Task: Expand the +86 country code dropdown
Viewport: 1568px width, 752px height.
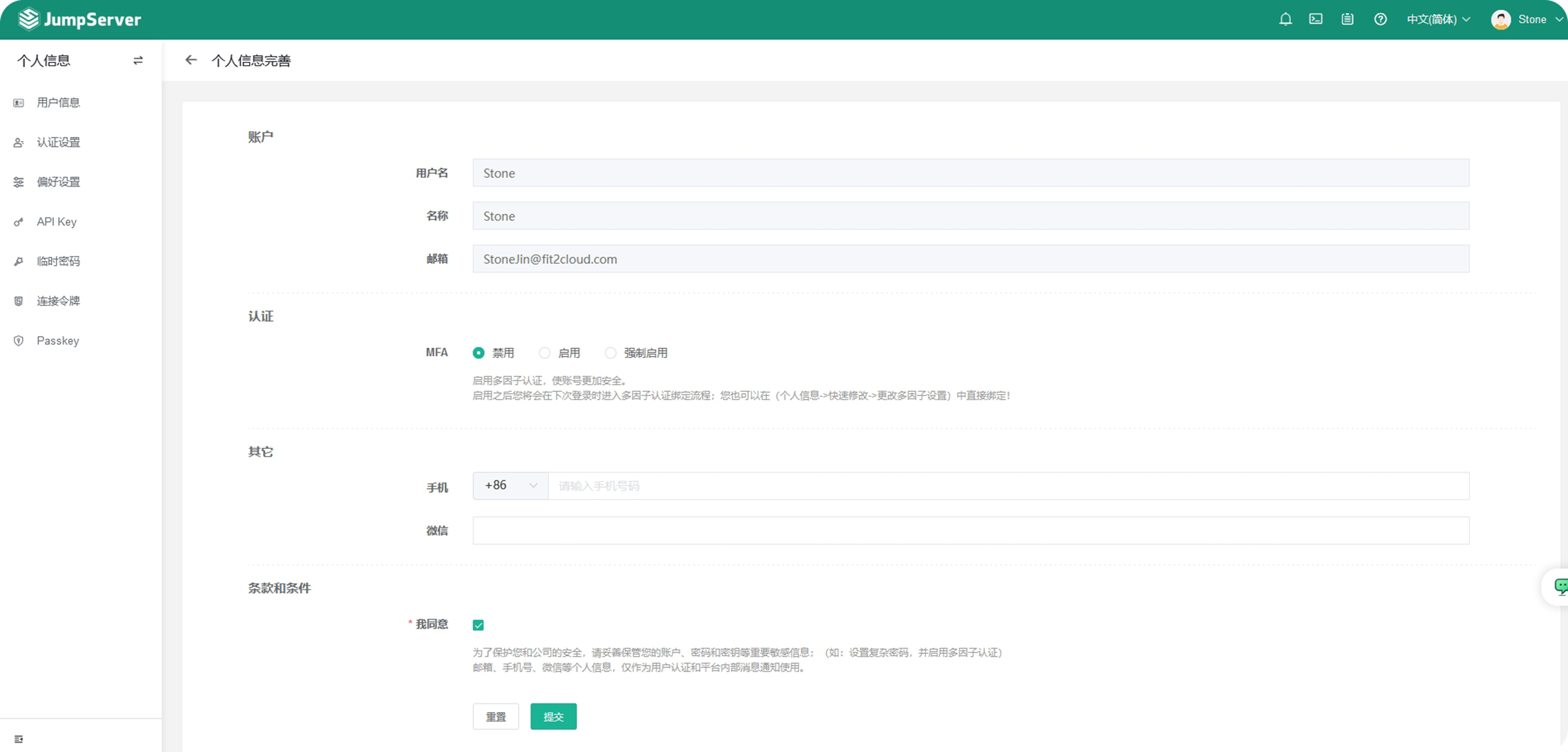Action: click(511, 485)
